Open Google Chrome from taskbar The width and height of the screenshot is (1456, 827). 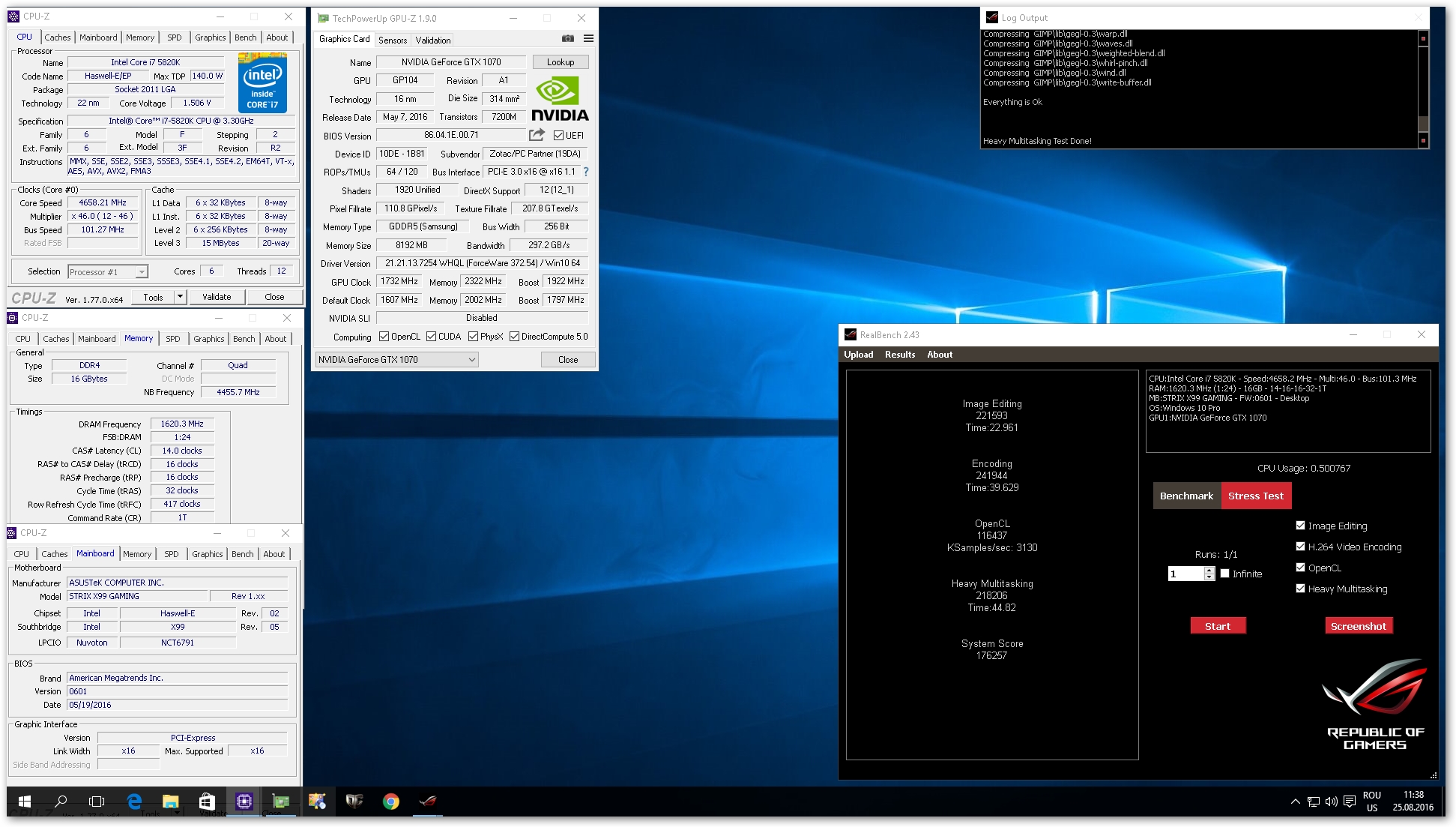(x=390, y=802)
